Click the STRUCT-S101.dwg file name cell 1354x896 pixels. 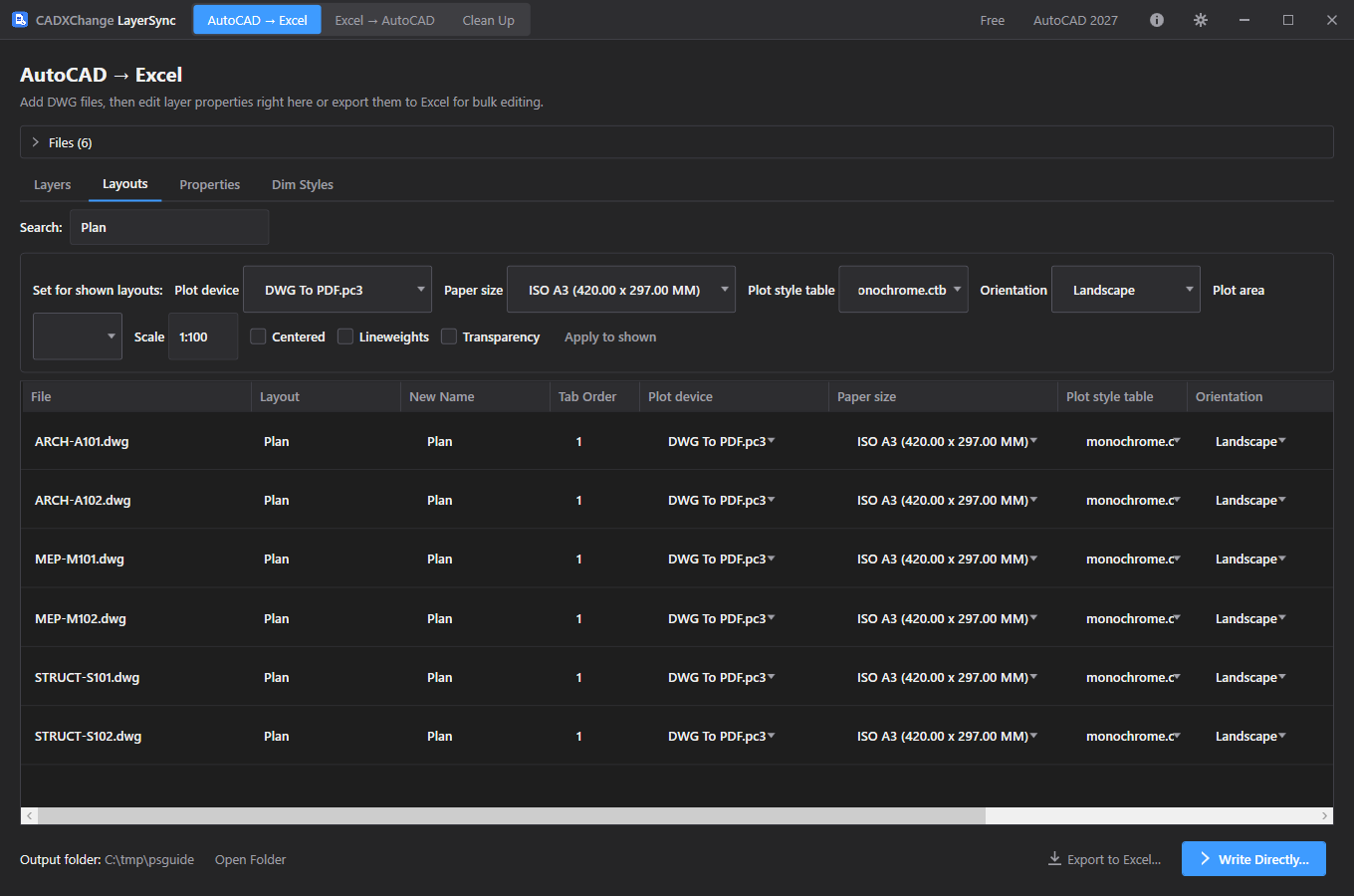(x=88, y=677)
